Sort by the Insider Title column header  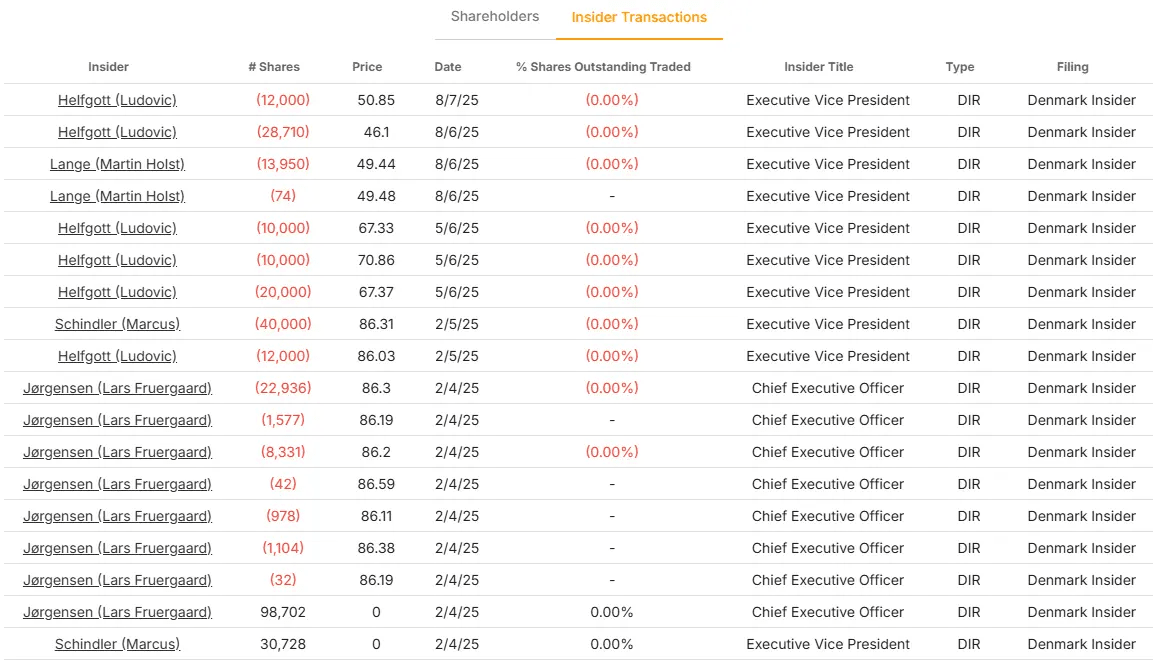tap(819, 67)
